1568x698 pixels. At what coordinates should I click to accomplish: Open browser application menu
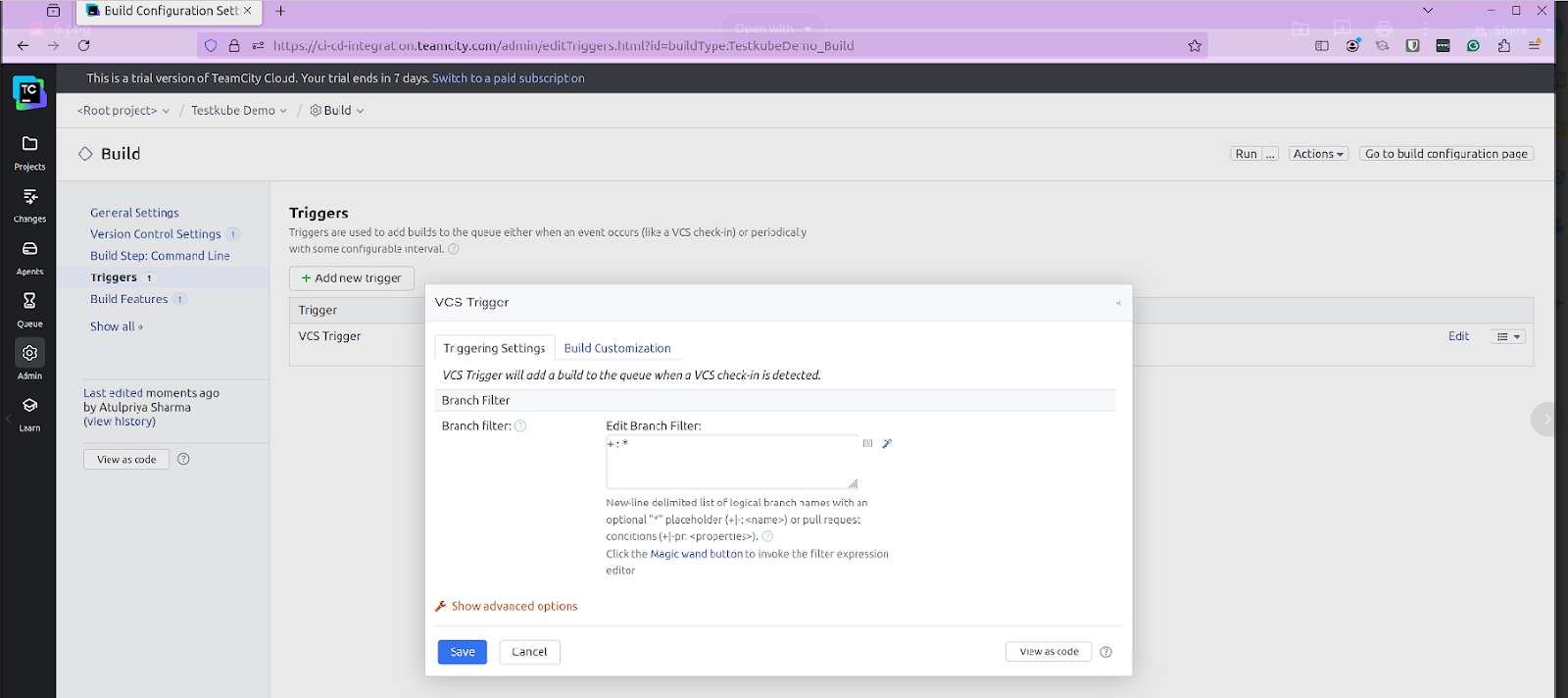tap(1535, 45)
